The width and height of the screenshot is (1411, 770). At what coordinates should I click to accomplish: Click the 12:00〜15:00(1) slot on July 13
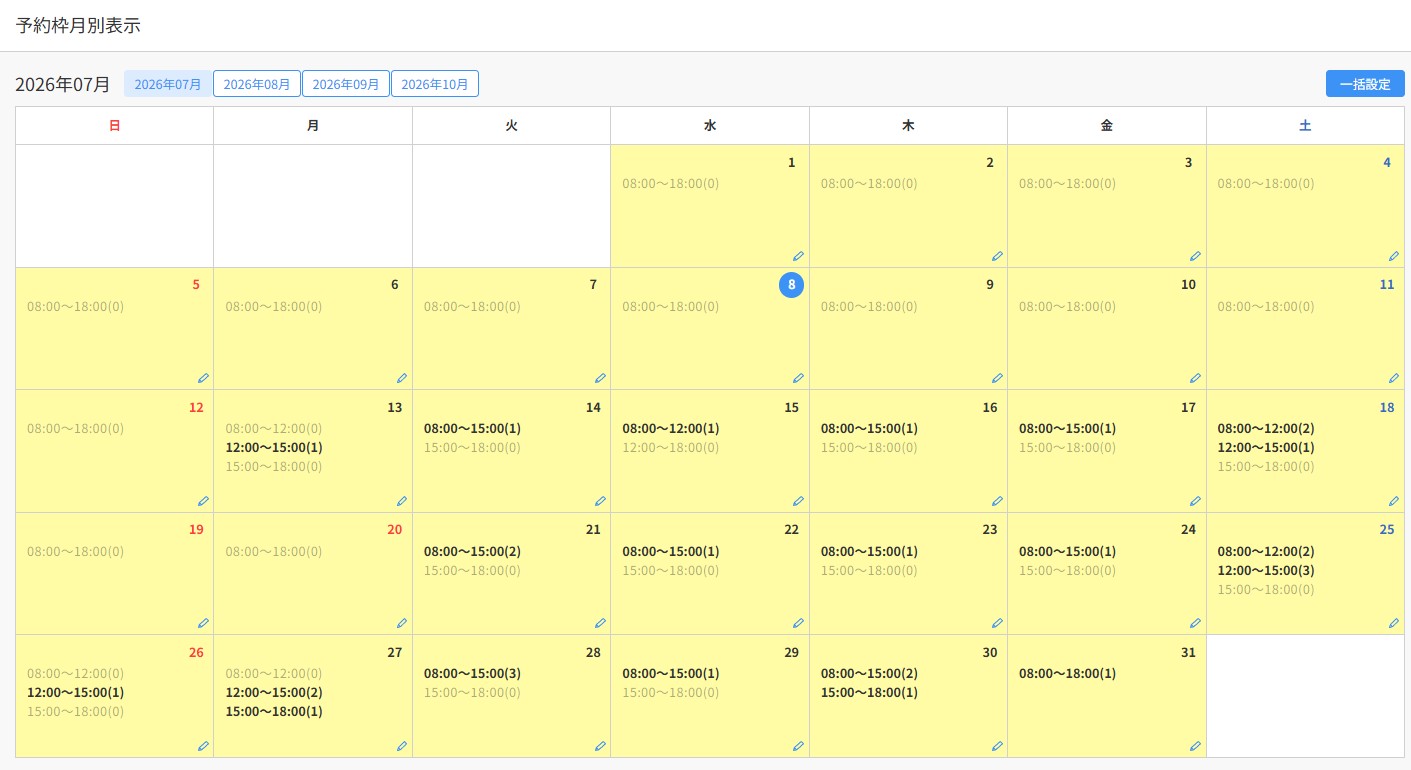pos(274,447)
